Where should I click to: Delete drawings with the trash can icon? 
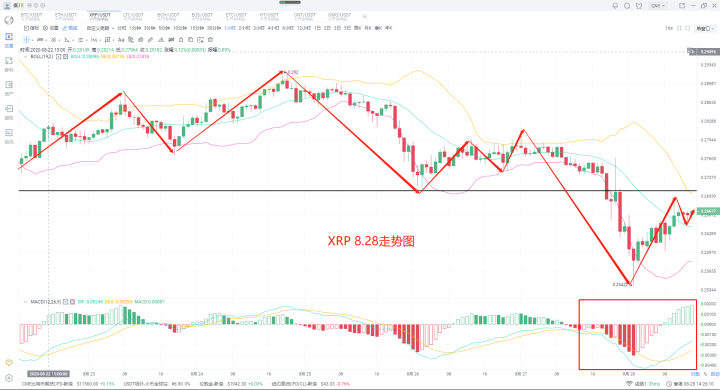tap(210, 40)
